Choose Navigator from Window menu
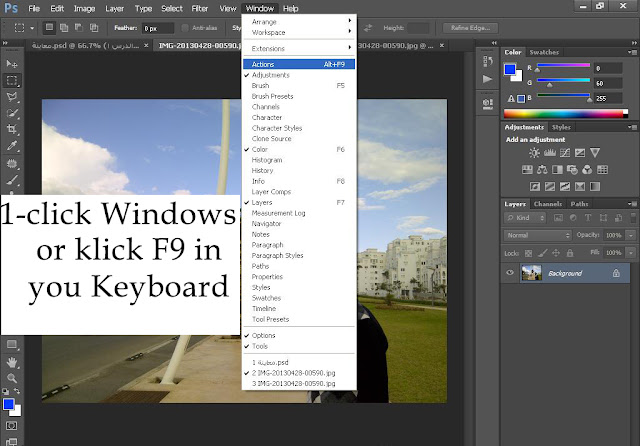The width and height of the screenshot is (640, 446). coord(299,224)
